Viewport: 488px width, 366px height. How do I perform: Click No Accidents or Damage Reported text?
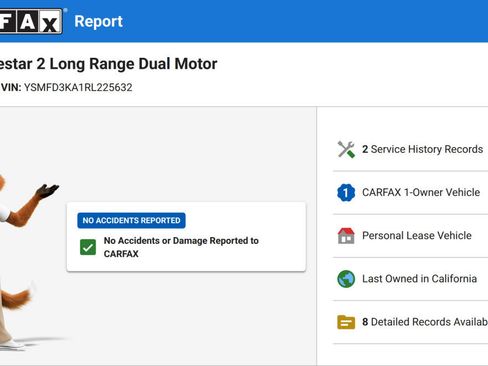(181, 247)
